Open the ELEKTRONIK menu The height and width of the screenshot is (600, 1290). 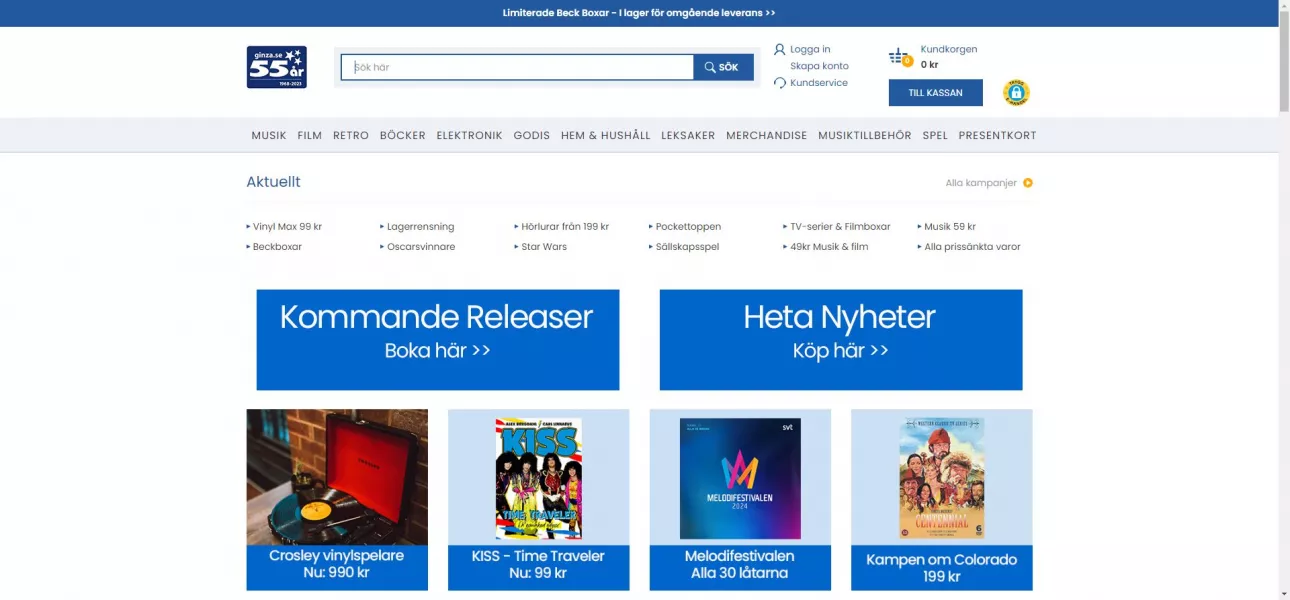coord(469,135)
